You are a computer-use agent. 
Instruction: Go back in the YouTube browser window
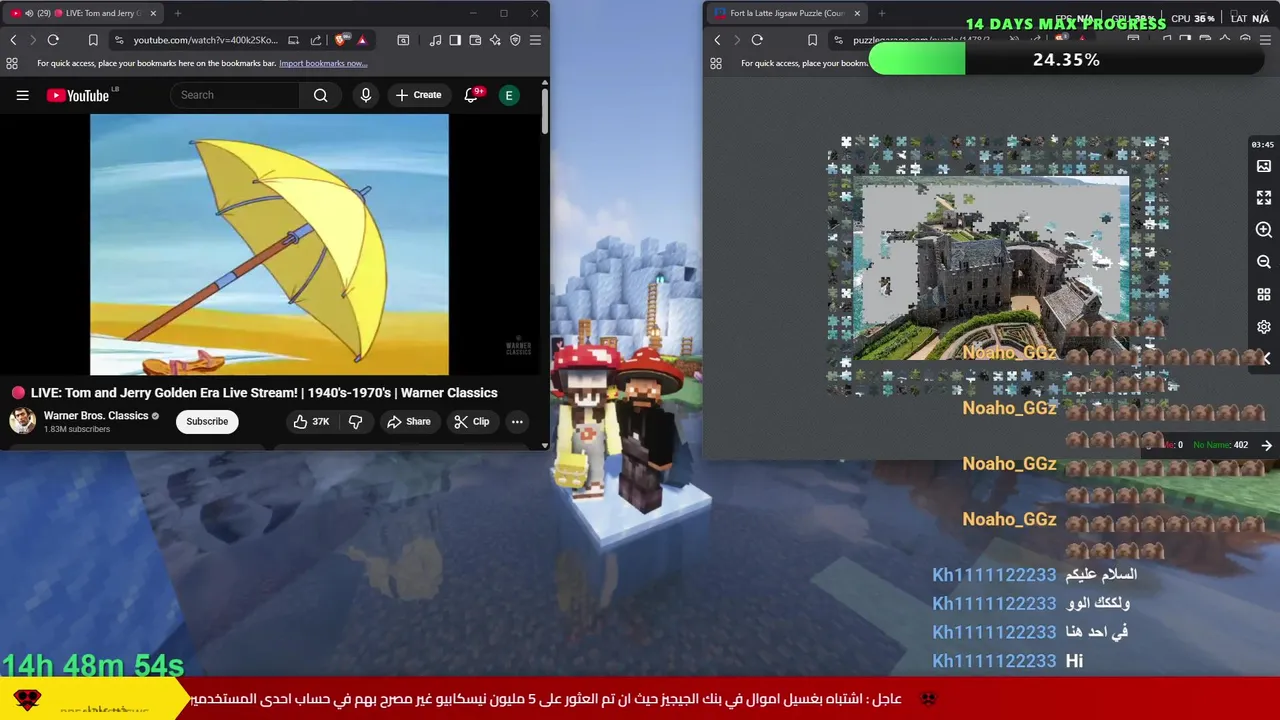(13, 40)
